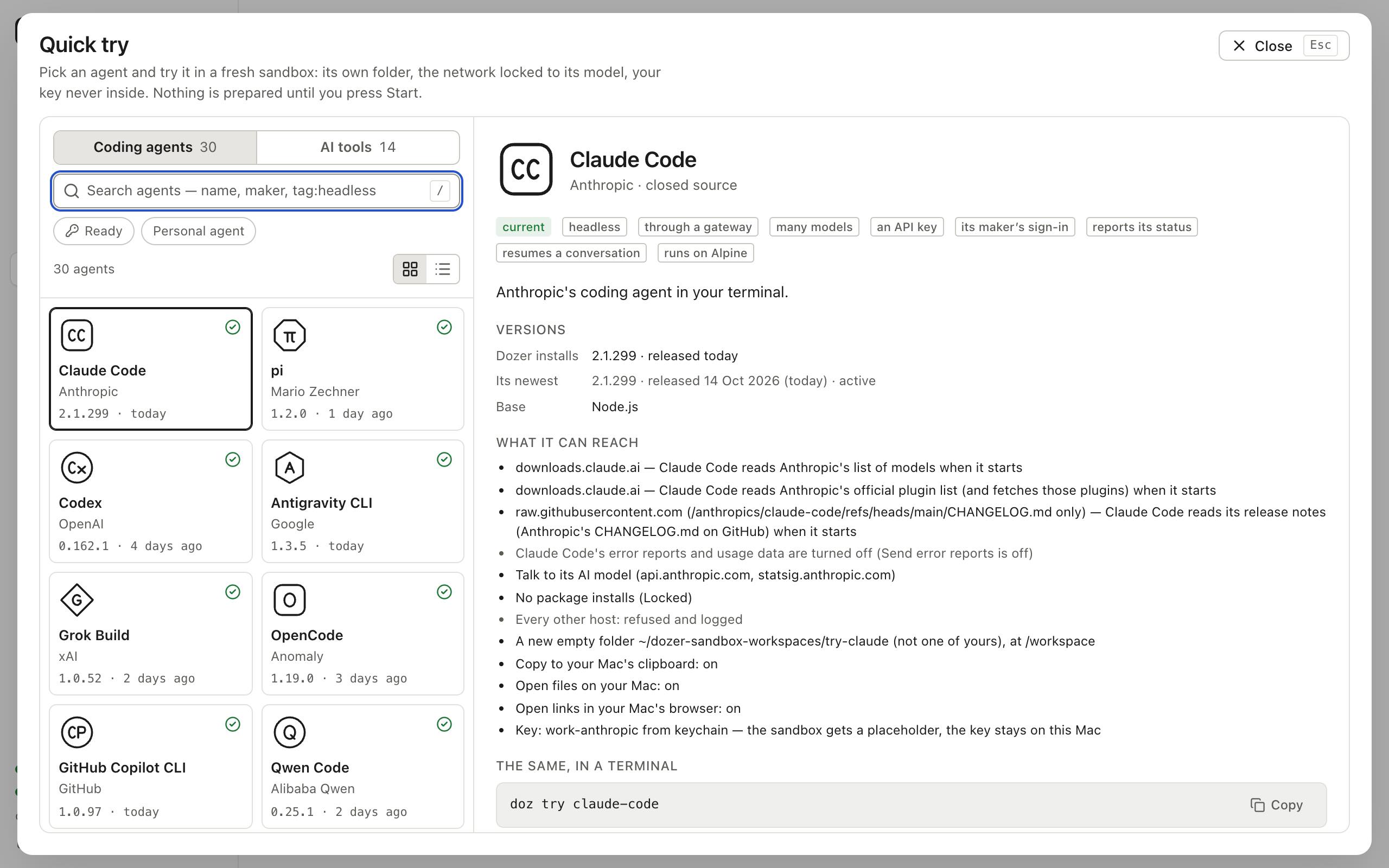The width and height of the screenshot is (1389, 868).
Task: Click the Antigravity CLI hexagon icon
Action: 289,468
